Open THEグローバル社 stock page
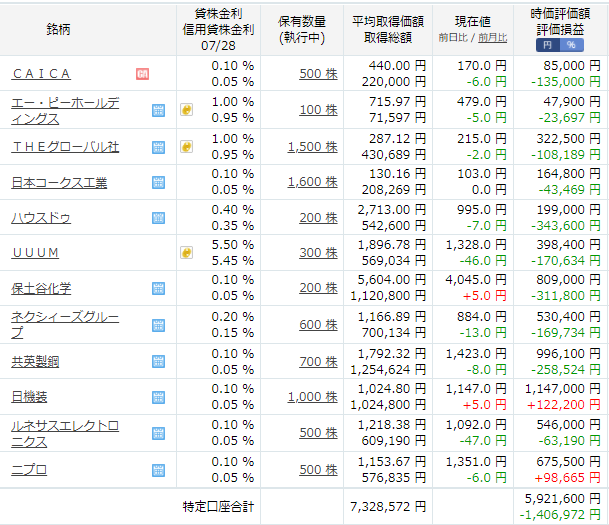This screenshot has width=609, height=525. coord(65,147)
